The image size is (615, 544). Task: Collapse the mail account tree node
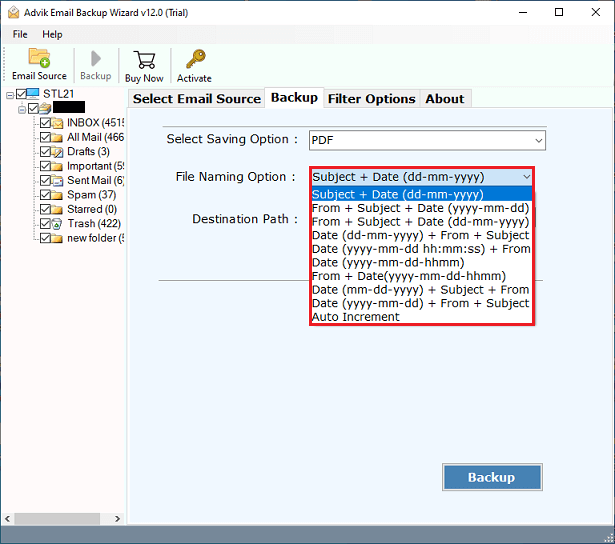(x=22, y=109)
